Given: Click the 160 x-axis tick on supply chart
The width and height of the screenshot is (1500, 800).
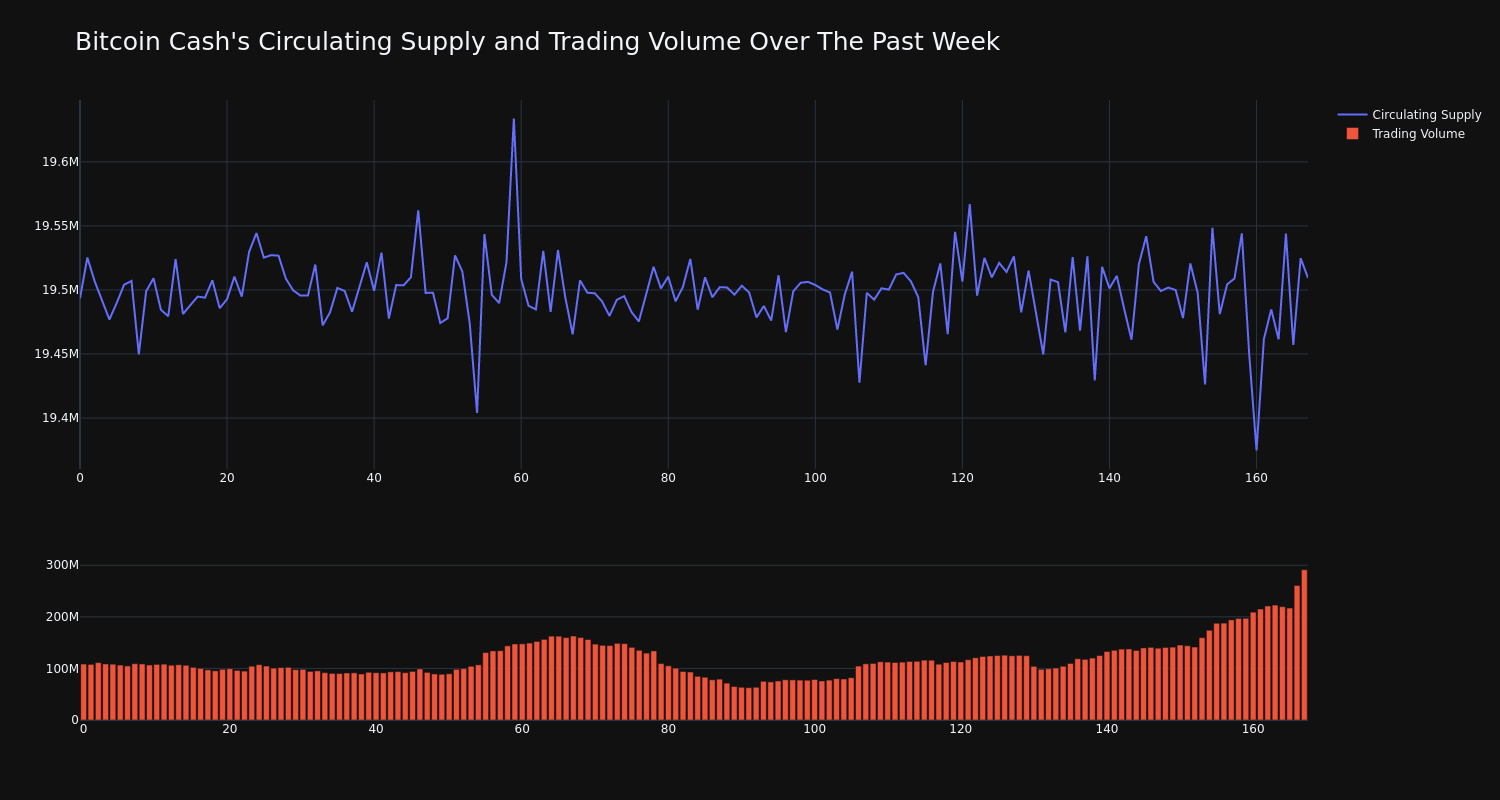Looking at the screenshot, I should point(1256,478).
